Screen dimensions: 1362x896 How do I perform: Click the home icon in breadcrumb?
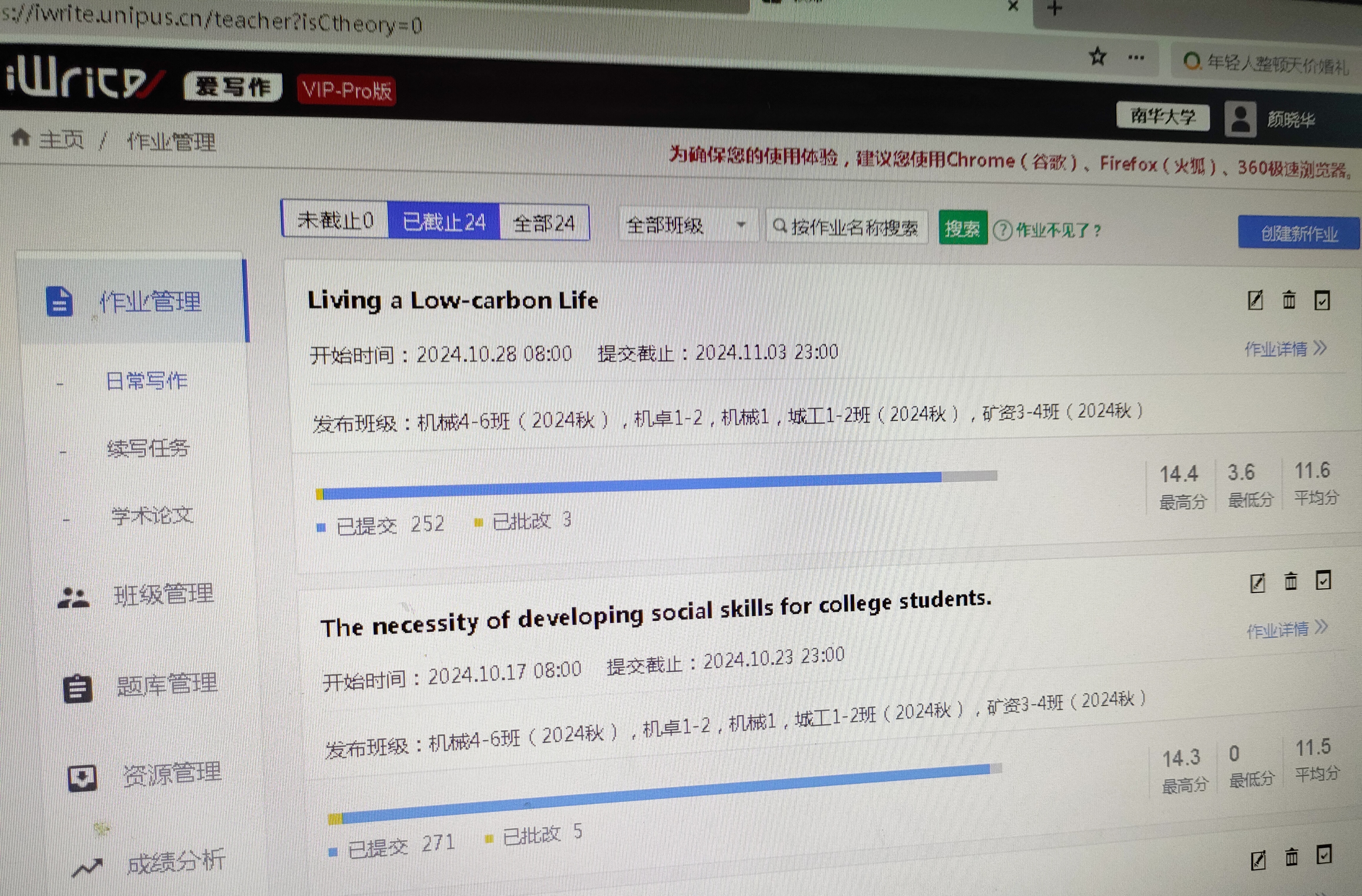tap(21, 137)
